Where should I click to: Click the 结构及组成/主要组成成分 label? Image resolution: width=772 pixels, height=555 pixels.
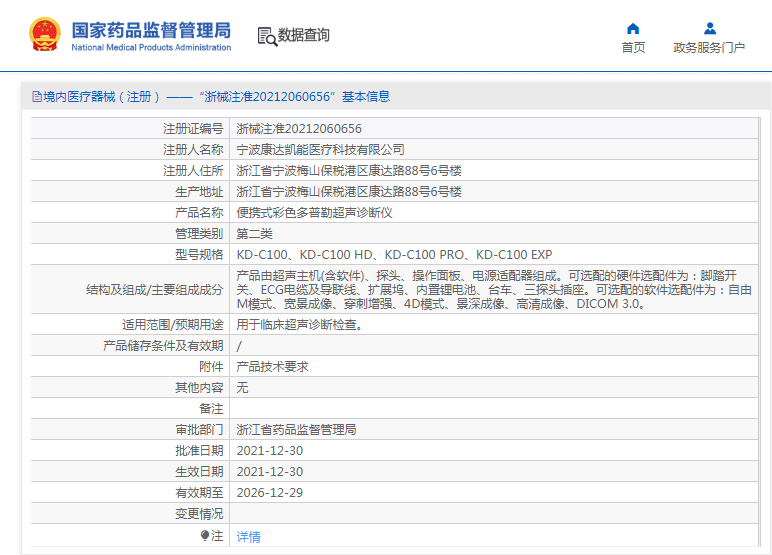point(155,290)
